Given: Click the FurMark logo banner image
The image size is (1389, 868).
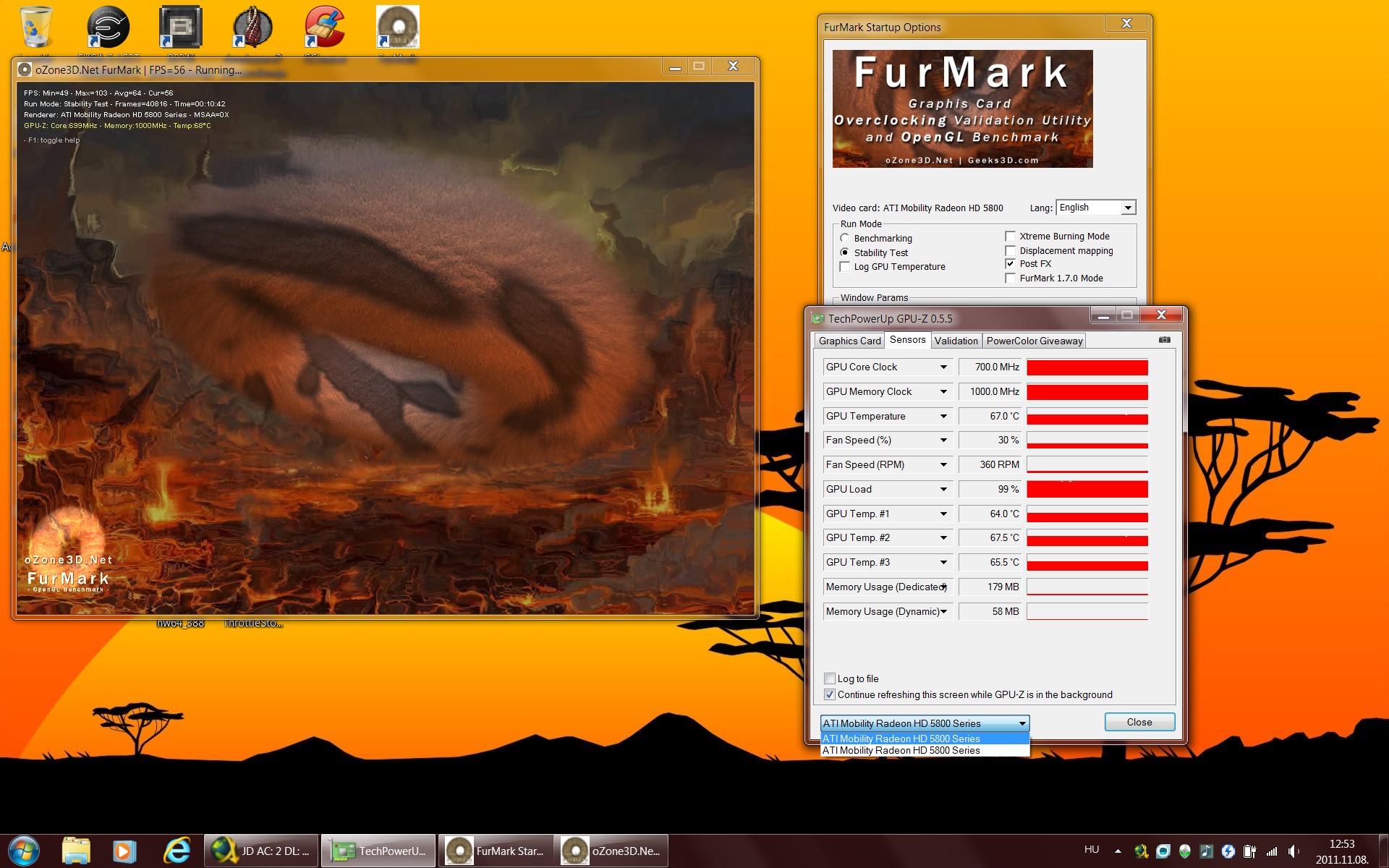Looking at the screenshot, I should 962,109.
